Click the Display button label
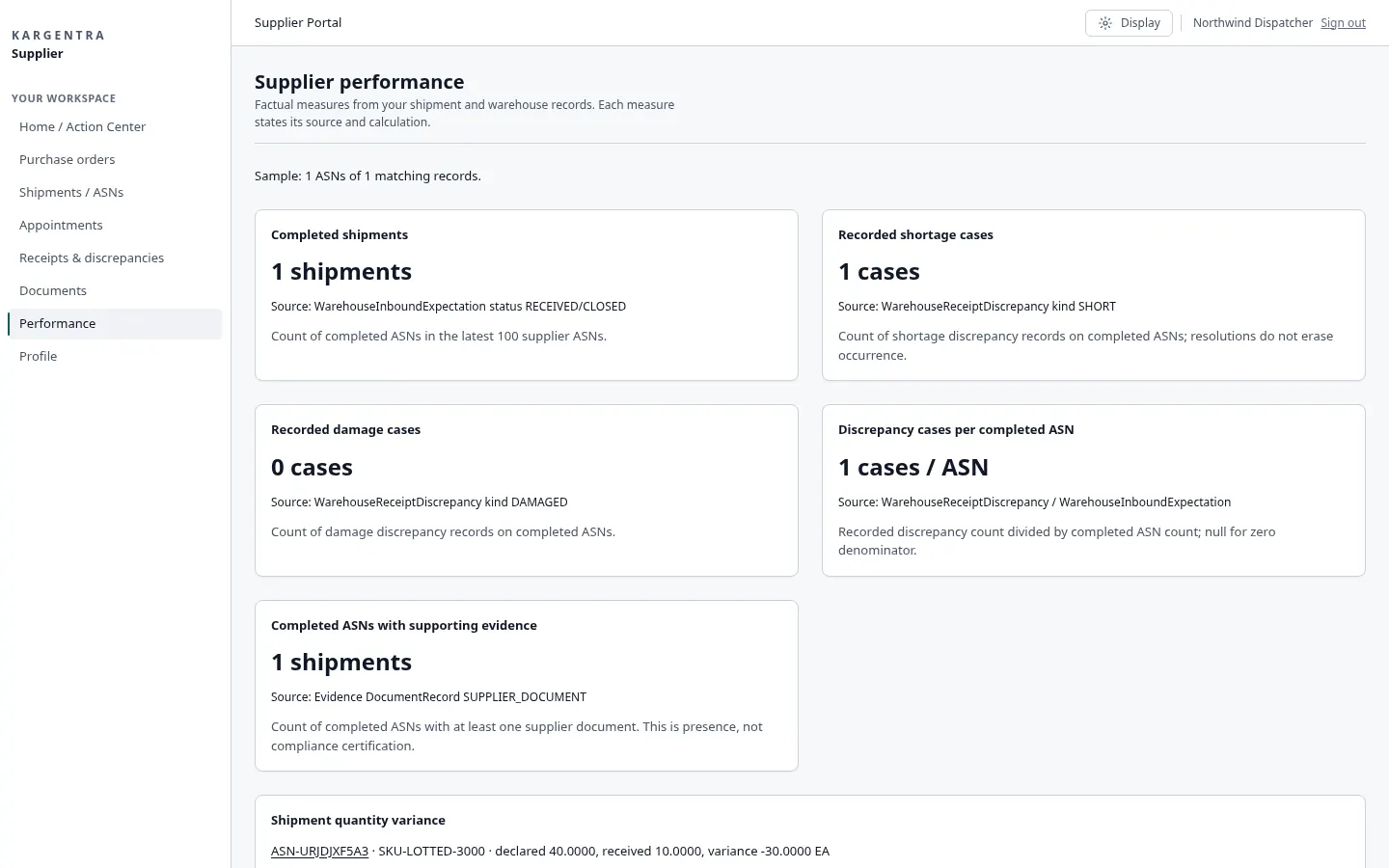1389x868 pixels. (1140, 23)
